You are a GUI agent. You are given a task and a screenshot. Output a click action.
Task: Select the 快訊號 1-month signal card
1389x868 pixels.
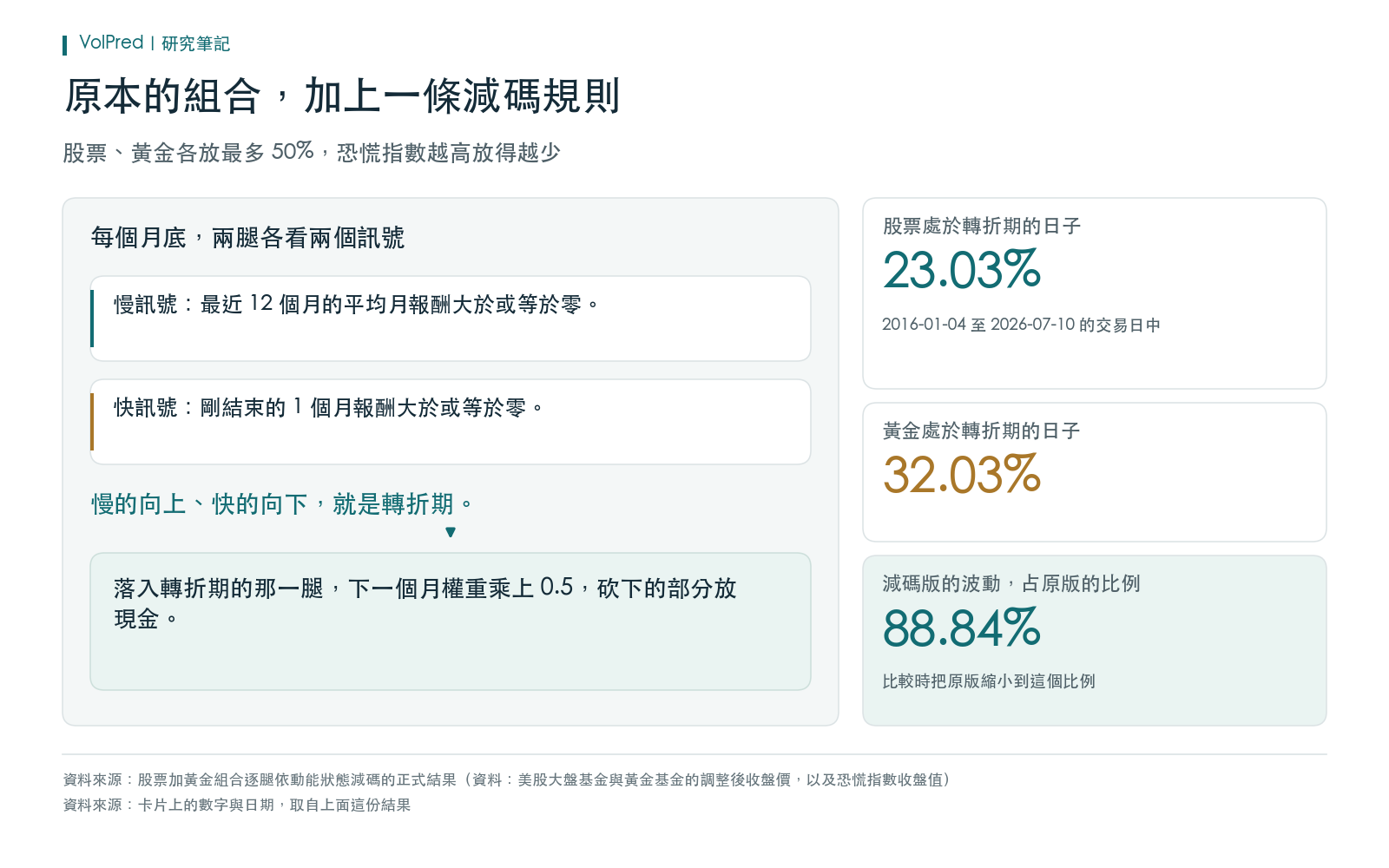451,422
